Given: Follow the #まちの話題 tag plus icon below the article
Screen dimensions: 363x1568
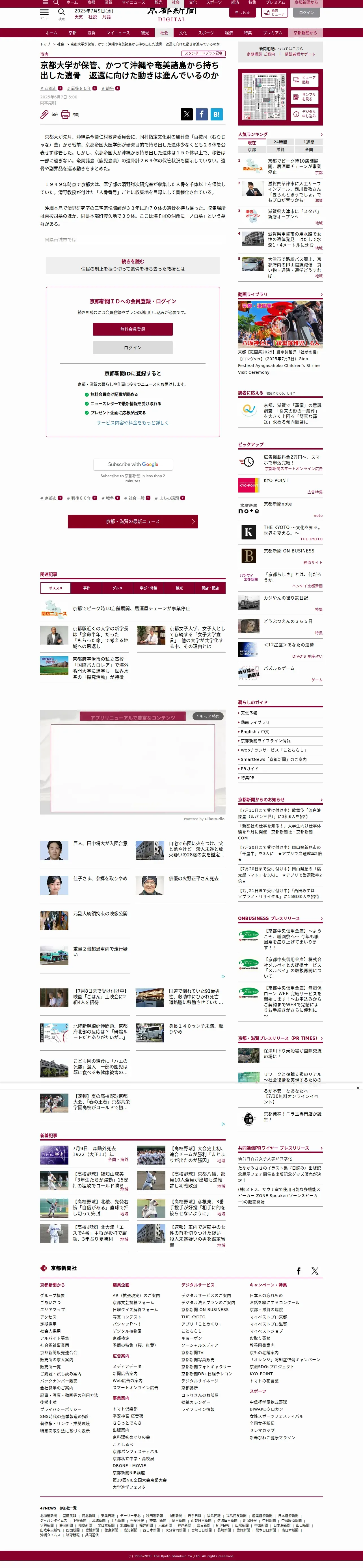Looking at the screenshot, I should tap(183, 498).
